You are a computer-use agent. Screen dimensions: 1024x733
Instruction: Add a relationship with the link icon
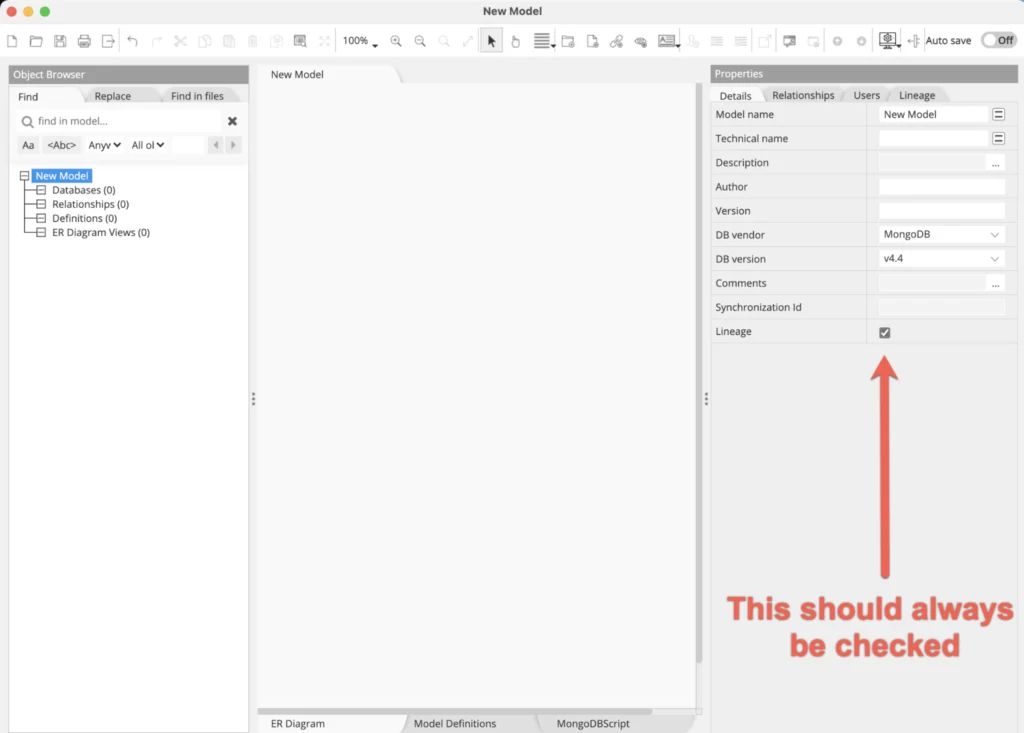(x=616, y=41)
